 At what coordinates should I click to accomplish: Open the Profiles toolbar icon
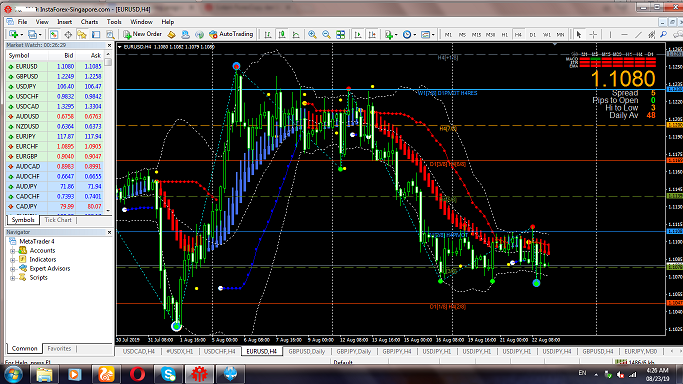pyautogui.click(x=33, y=34)
